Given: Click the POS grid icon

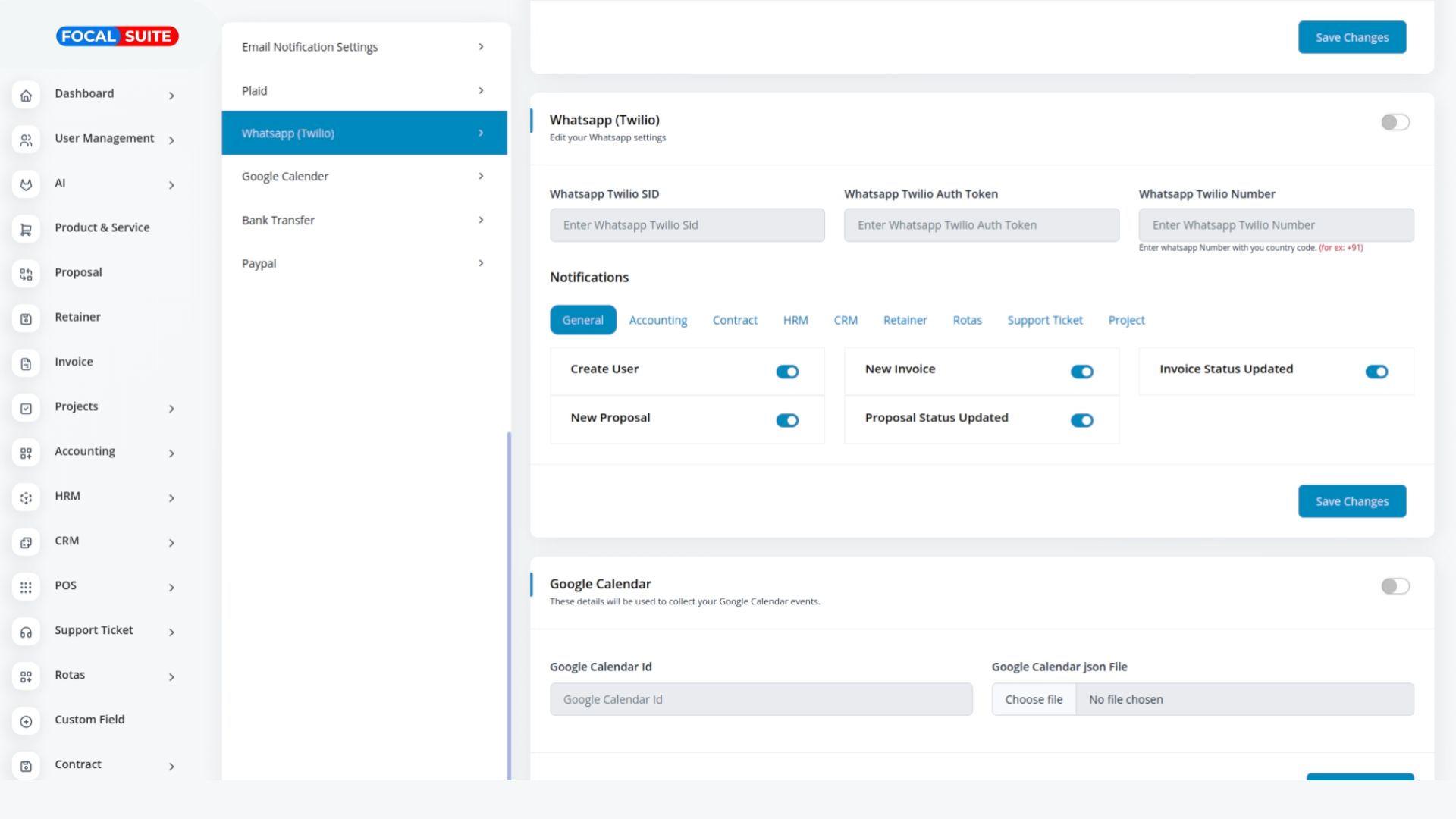Looking at the screenshot, I should (x=26, y=587).
